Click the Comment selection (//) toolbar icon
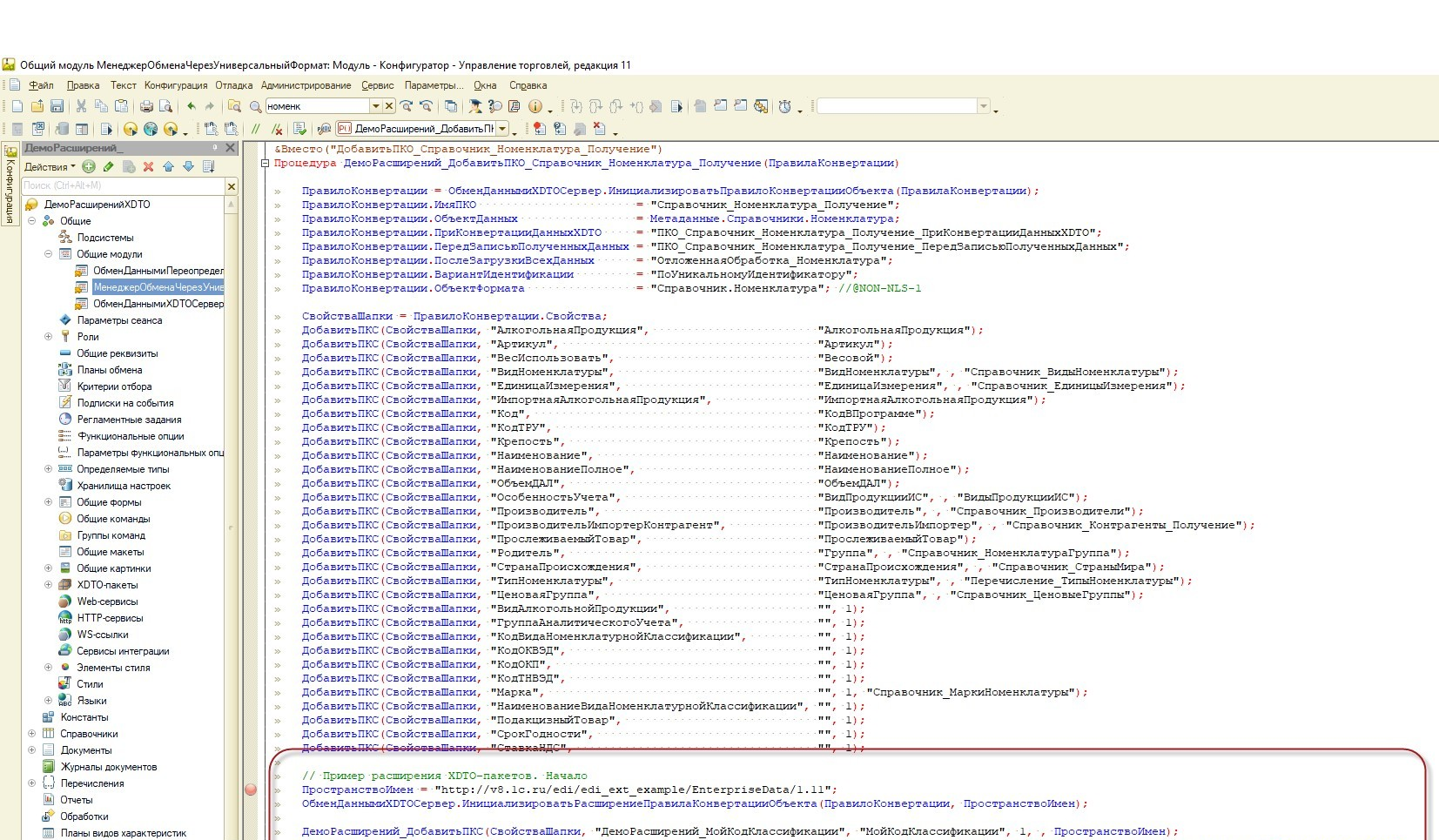1439x840 pixels. [256, 129]
